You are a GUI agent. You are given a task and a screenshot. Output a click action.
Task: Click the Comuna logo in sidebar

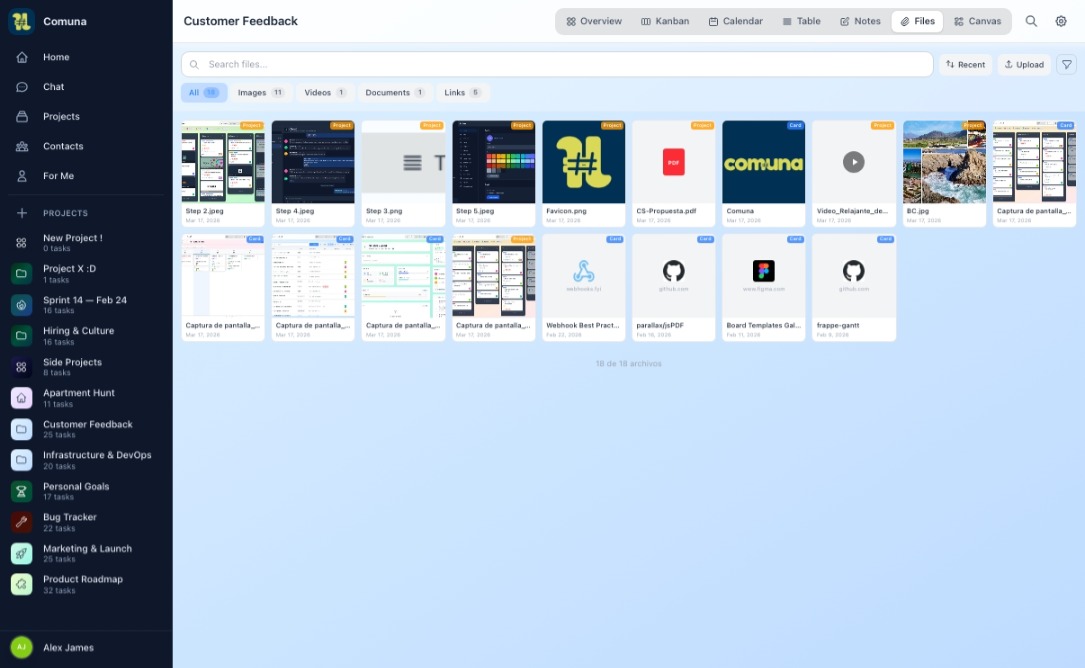click(21, 21)
